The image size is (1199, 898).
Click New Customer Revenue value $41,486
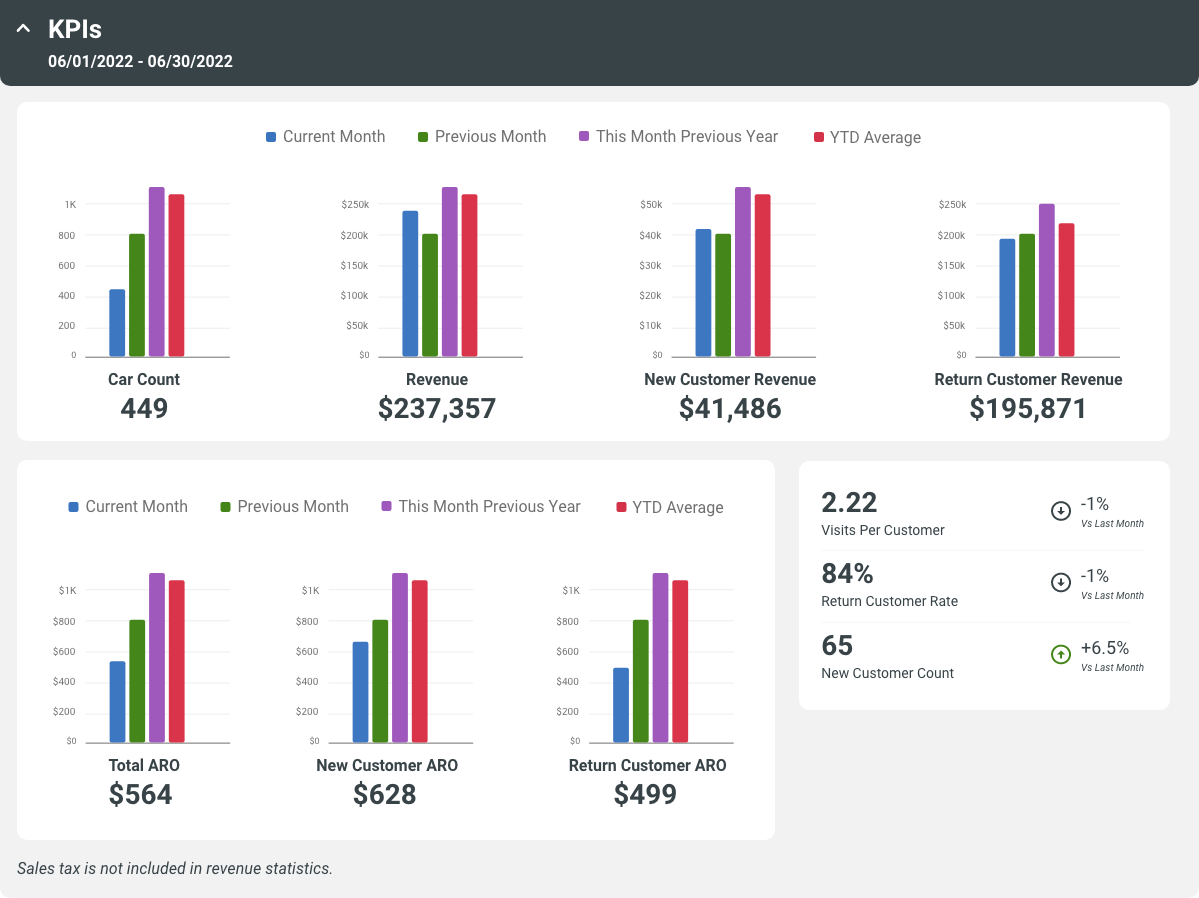click(x=730, y=408)
